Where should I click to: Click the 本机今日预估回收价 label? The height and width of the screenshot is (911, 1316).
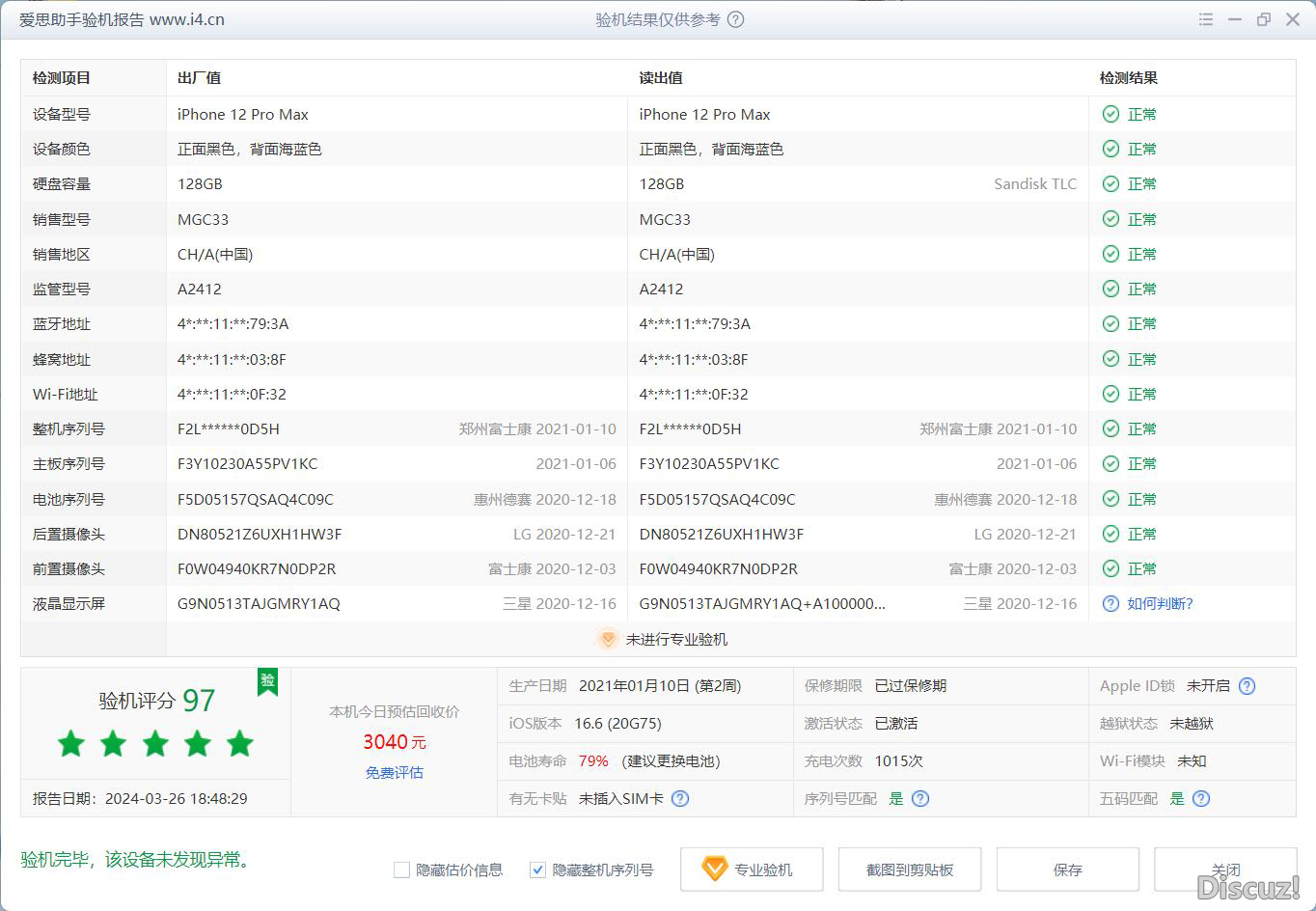point(395,711)
